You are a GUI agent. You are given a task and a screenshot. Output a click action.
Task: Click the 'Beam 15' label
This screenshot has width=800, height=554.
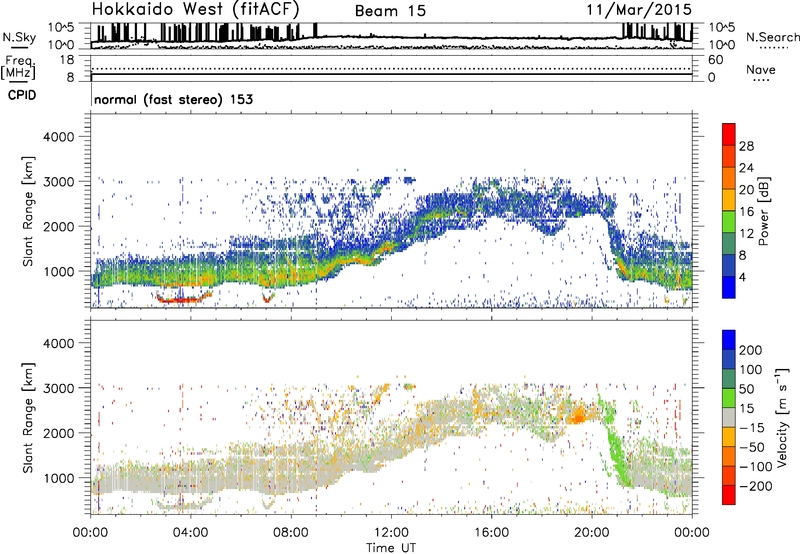(390, 11)
